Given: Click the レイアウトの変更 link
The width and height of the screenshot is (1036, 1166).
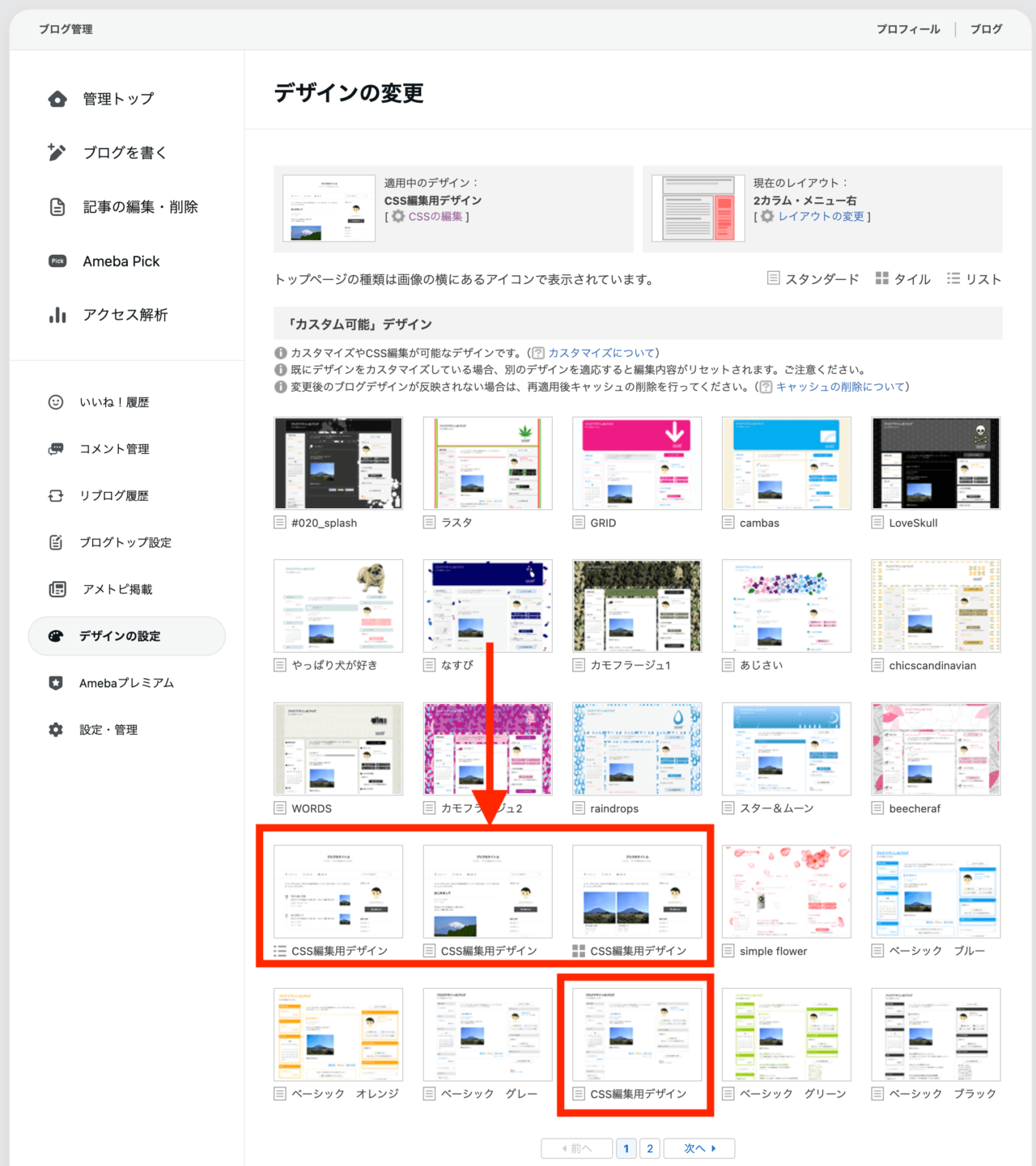Looking at the screenshot, I should coord(821,216).
